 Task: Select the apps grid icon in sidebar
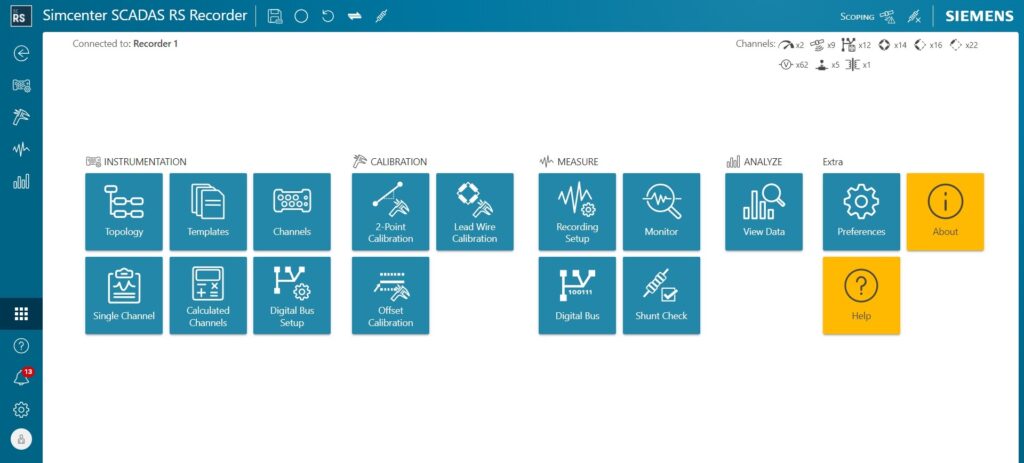coord(21,313)
